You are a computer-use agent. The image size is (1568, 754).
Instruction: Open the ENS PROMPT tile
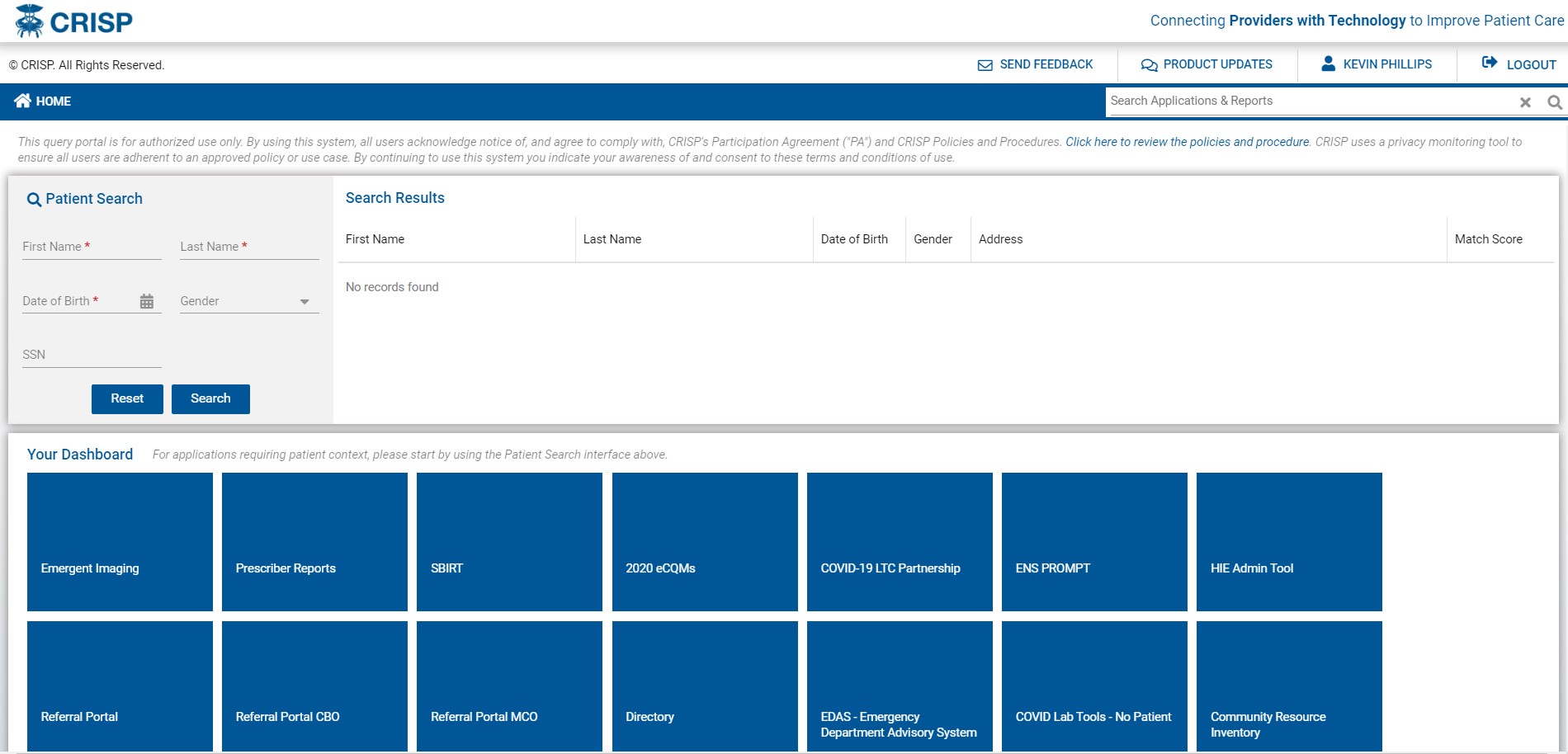pyautogui.click(x=1094, y=542)
